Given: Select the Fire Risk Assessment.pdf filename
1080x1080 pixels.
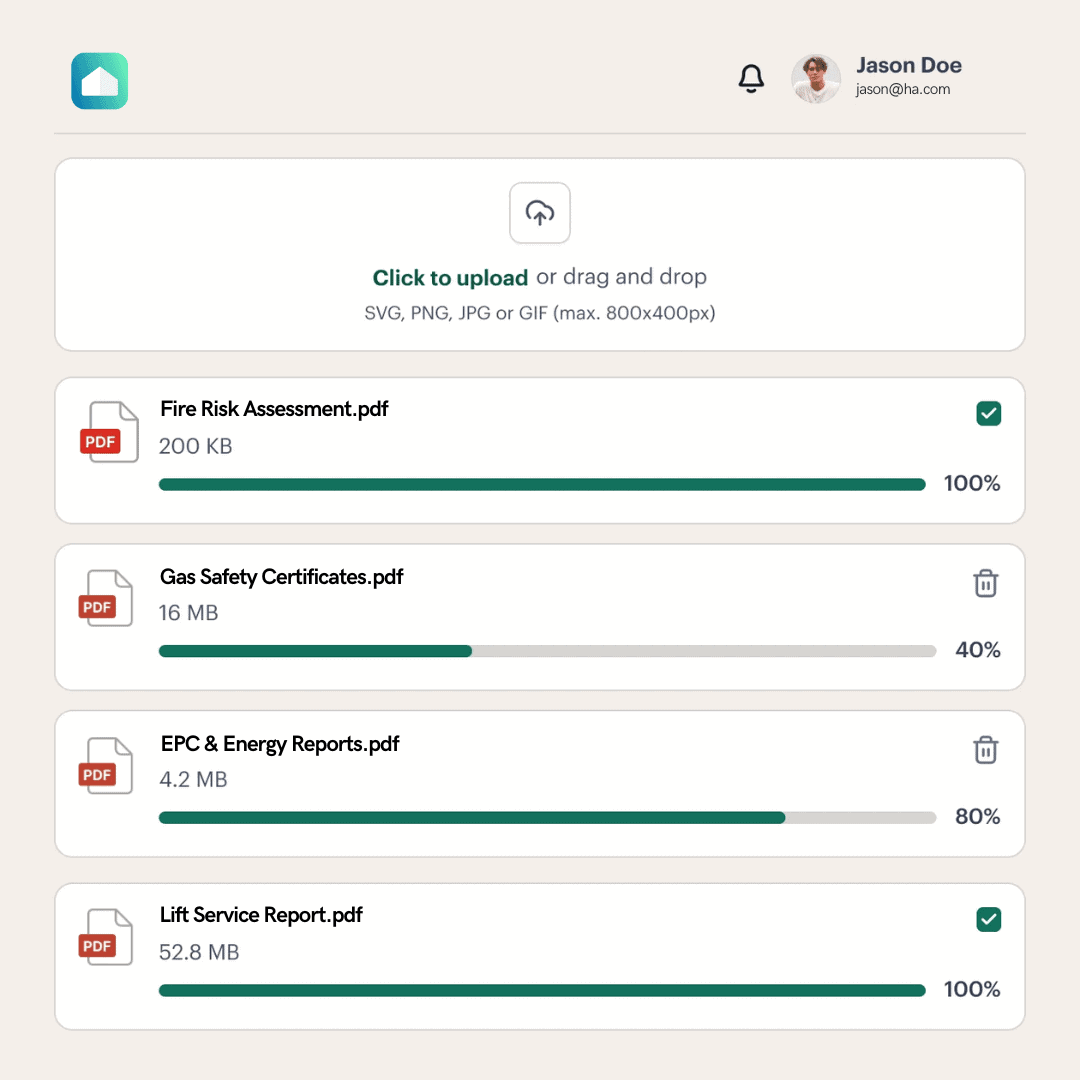Looking at the screenshot, I should pos(274,409).
